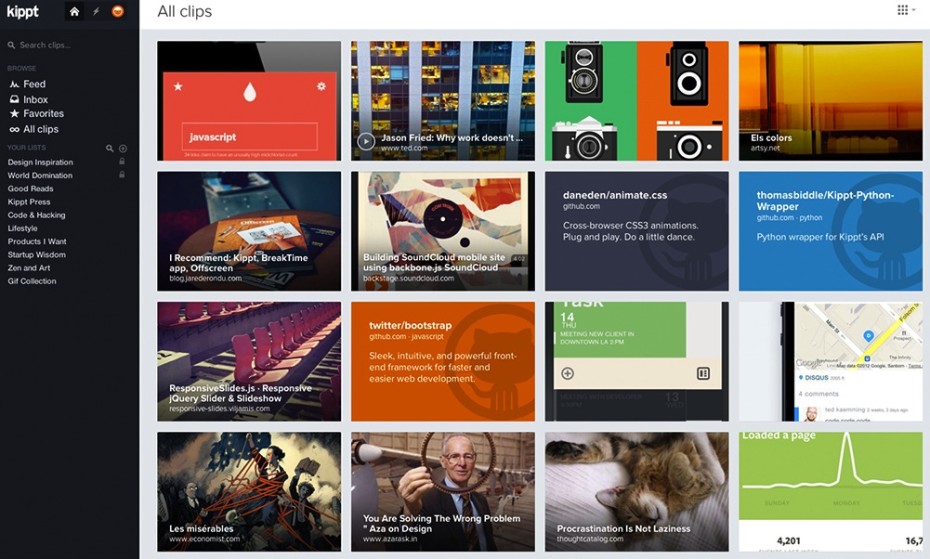Click the artsy.net source text

pos(765,148)
